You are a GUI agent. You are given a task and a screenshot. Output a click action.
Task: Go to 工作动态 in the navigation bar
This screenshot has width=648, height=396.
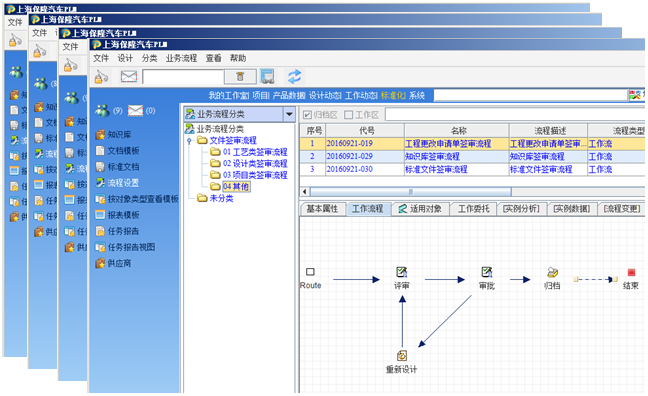coord(361,95)
